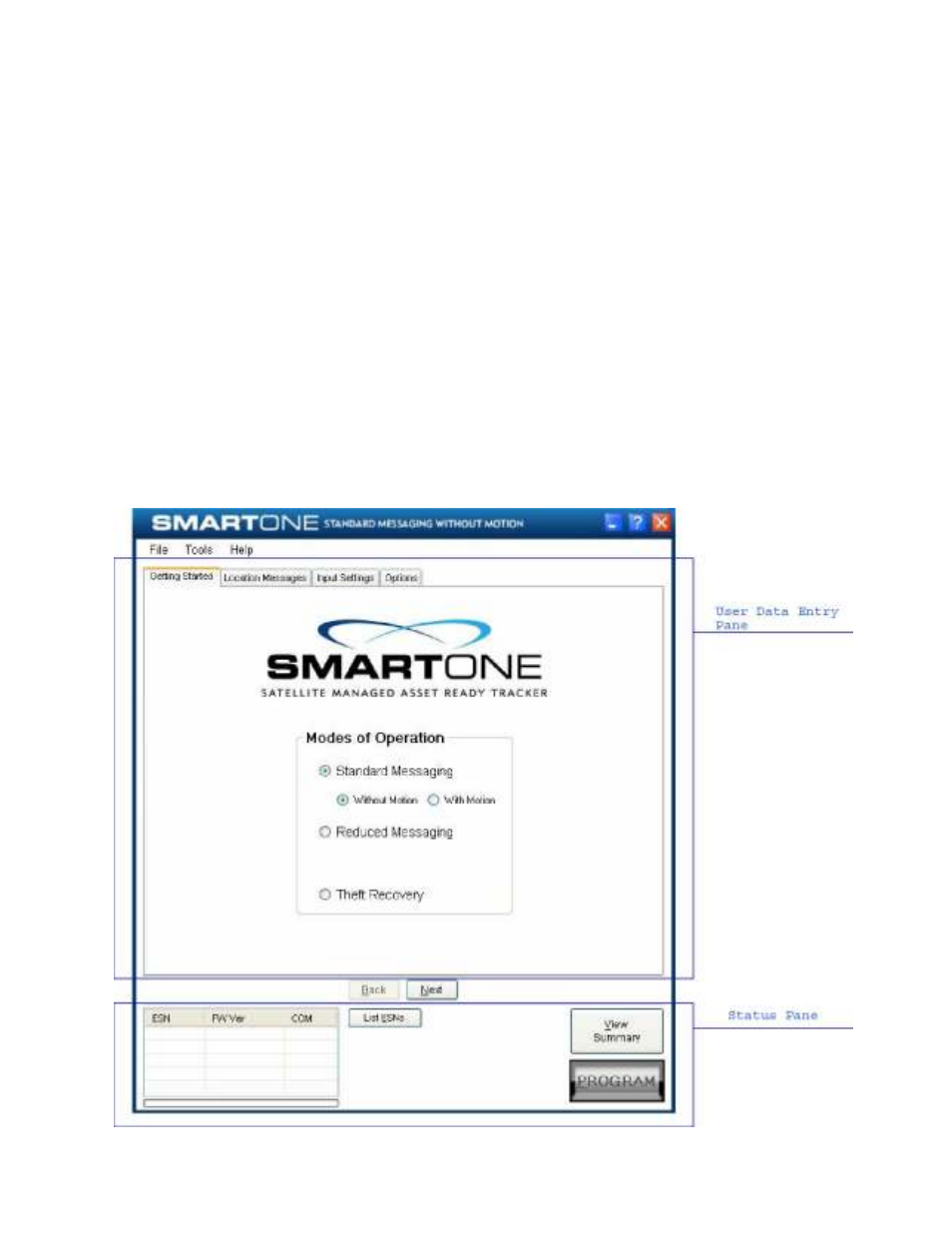This screenshot has width=952, height=1233.
Task: Open the Input Settings tab
Action: [345, 577]
